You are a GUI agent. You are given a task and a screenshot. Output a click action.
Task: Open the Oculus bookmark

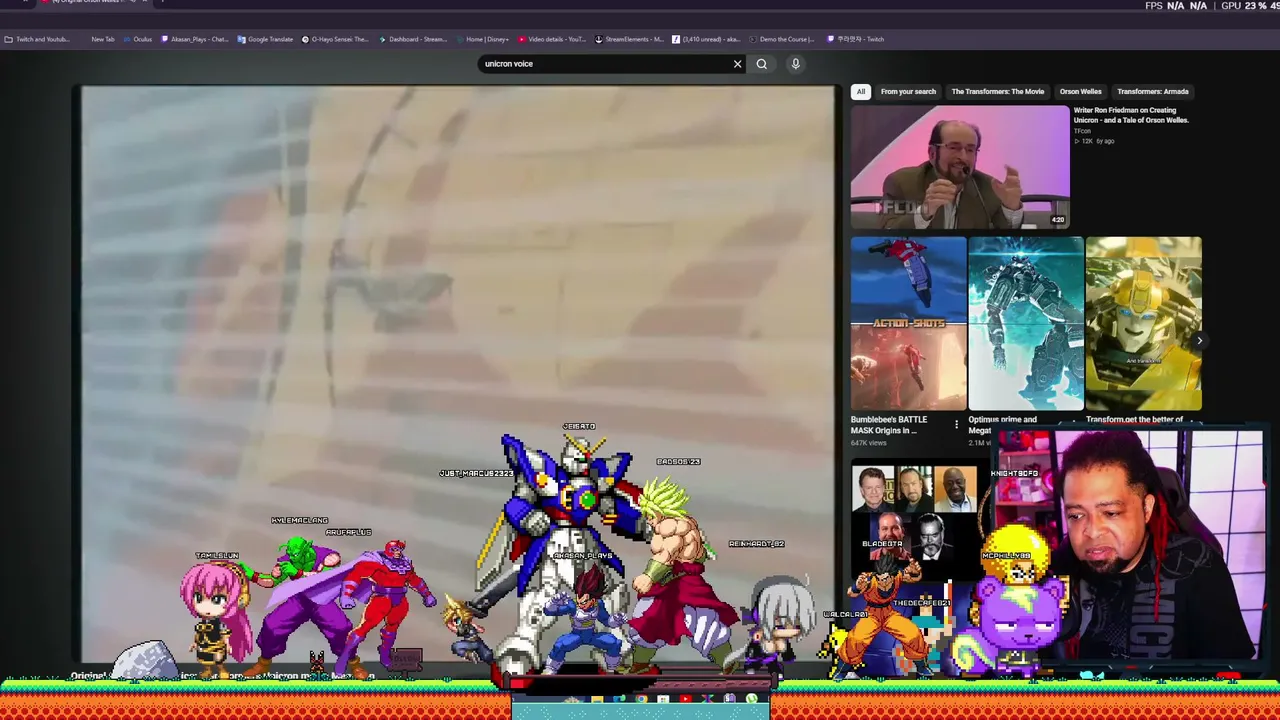pos(138,39)
